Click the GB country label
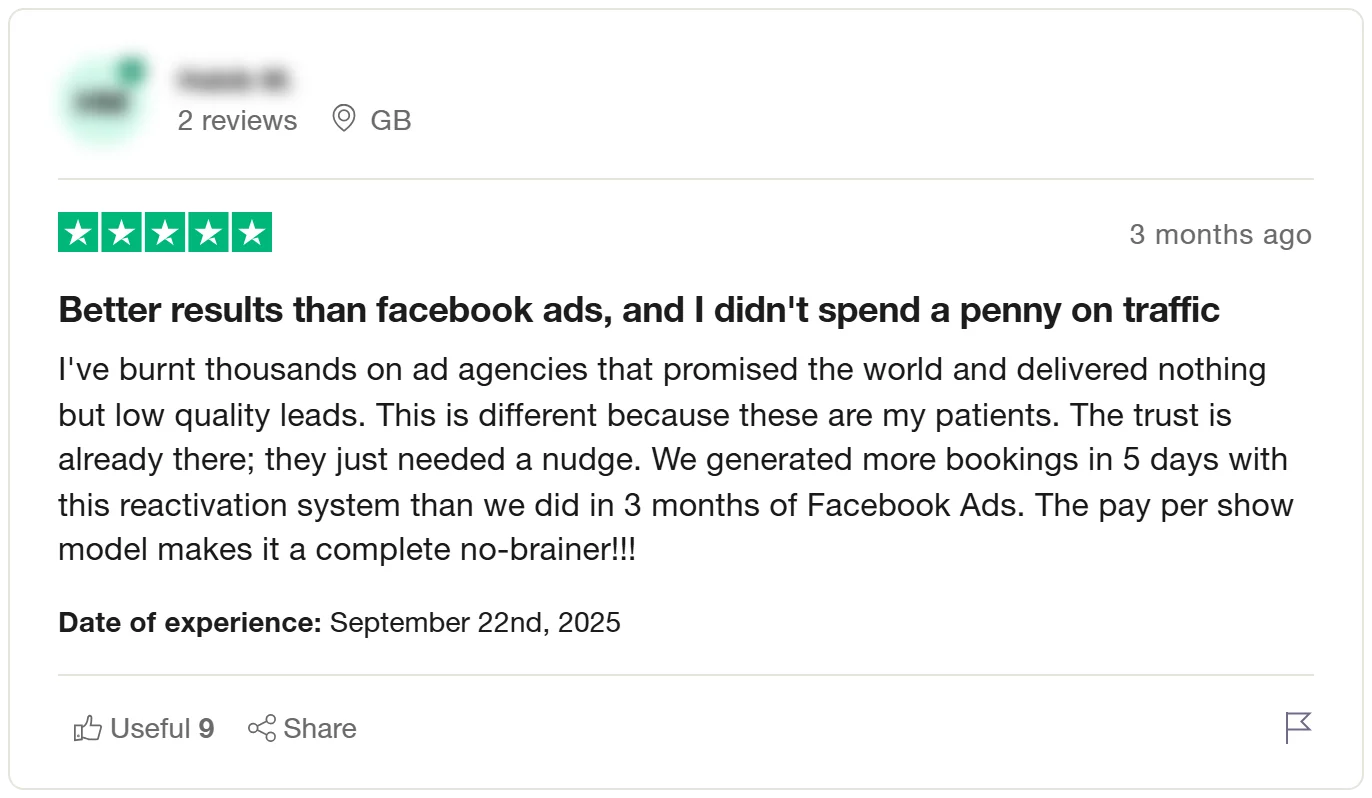1372x798 pixels. (x=391, y=120)
